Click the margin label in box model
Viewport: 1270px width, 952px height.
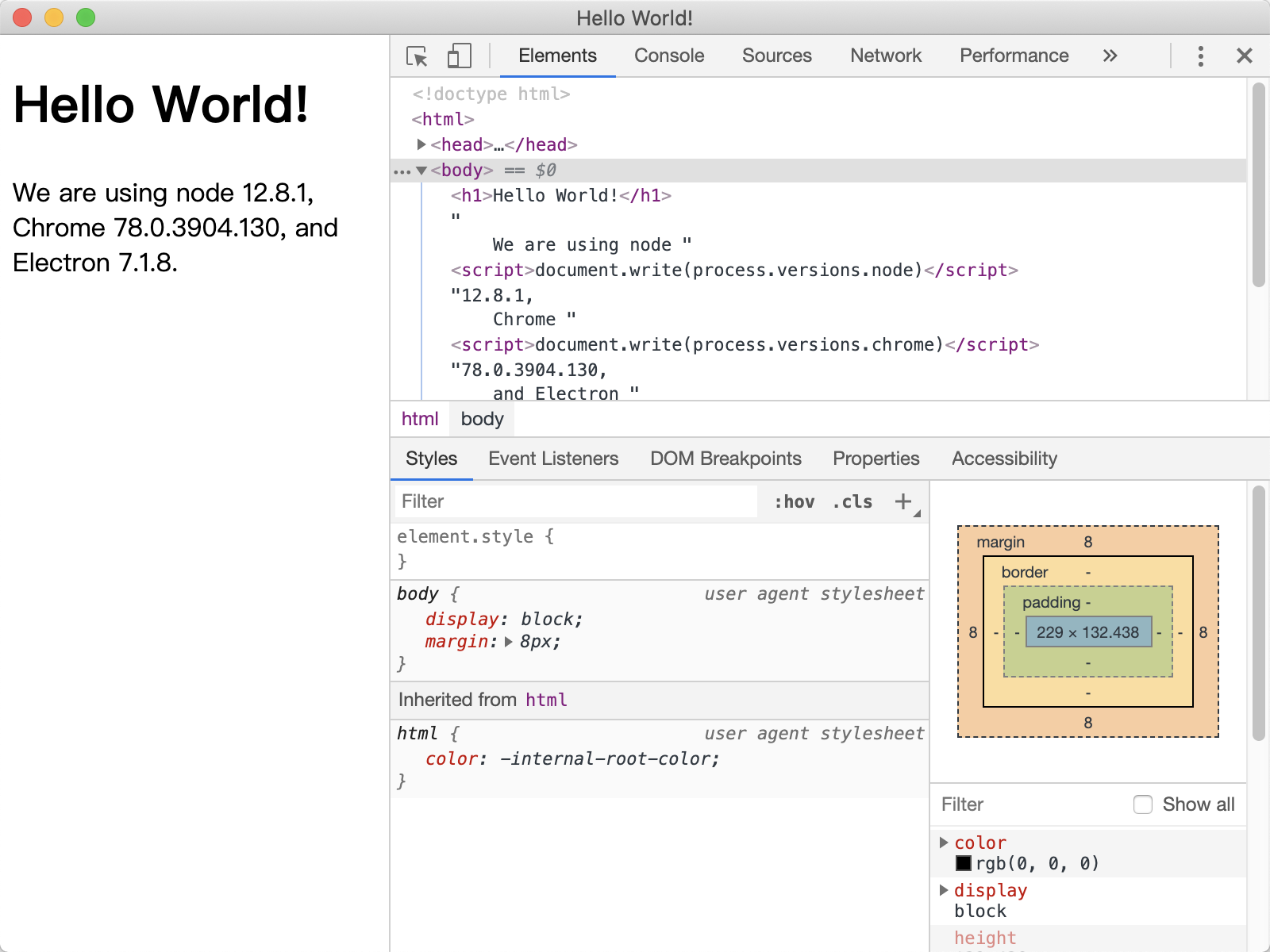(x=1000, y=542)
